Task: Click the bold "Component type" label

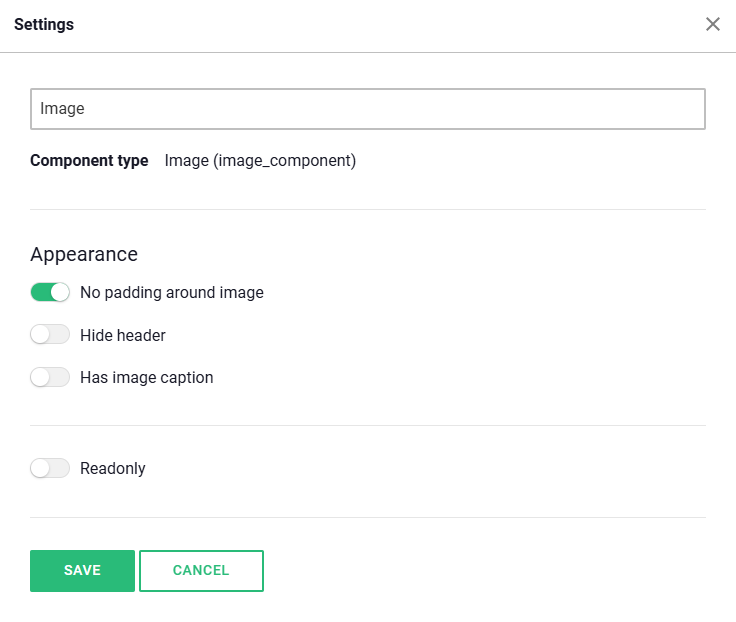Action: pos(89,160)
